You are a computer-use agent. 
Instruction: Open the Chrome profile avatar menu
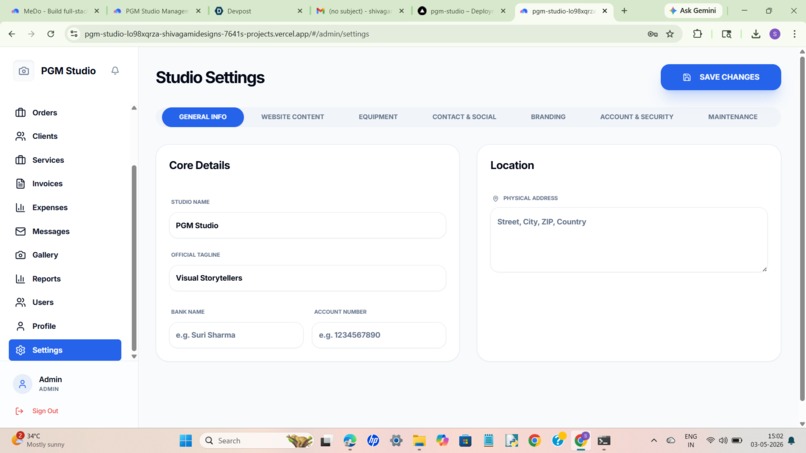click(x=775, y=34)
